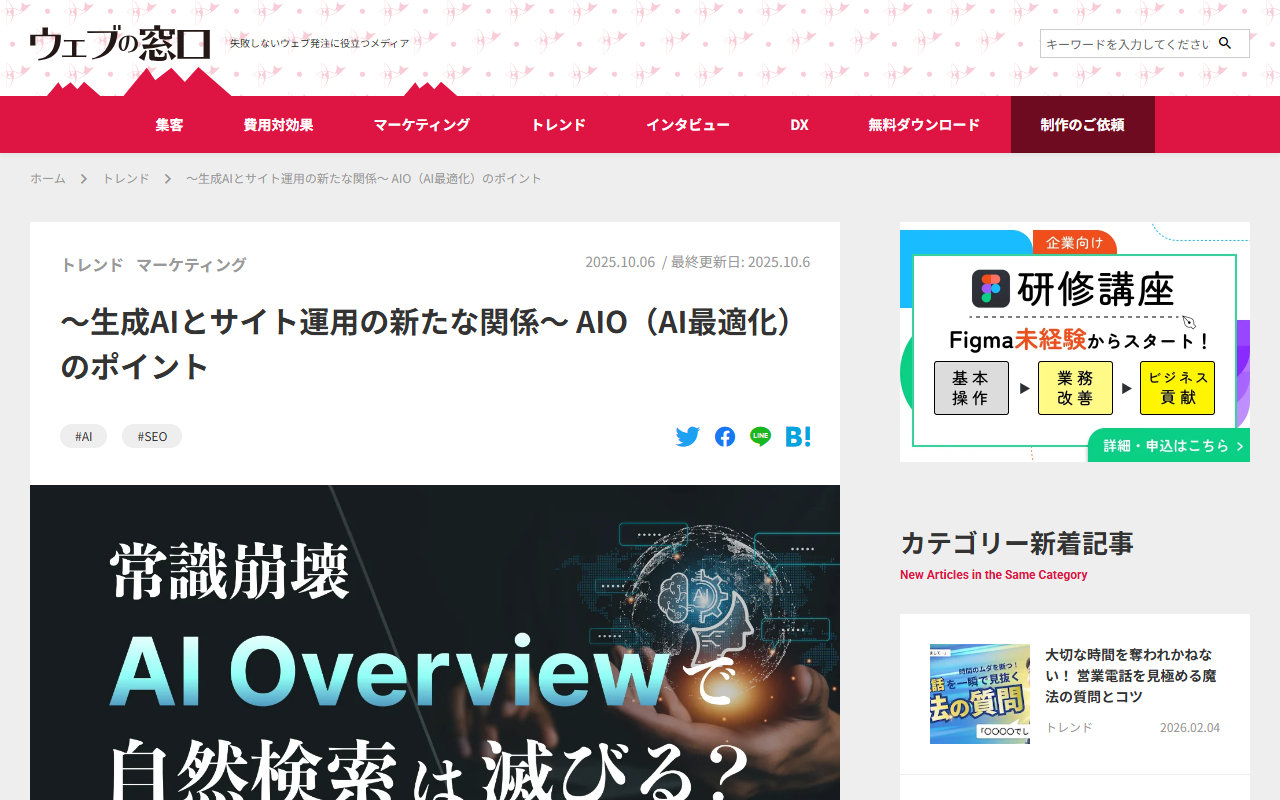The width and height of the screenshot is (1280, 800).
Task: Click 詳細・申込はこちら on the banner
Action: coord(1169,446)
